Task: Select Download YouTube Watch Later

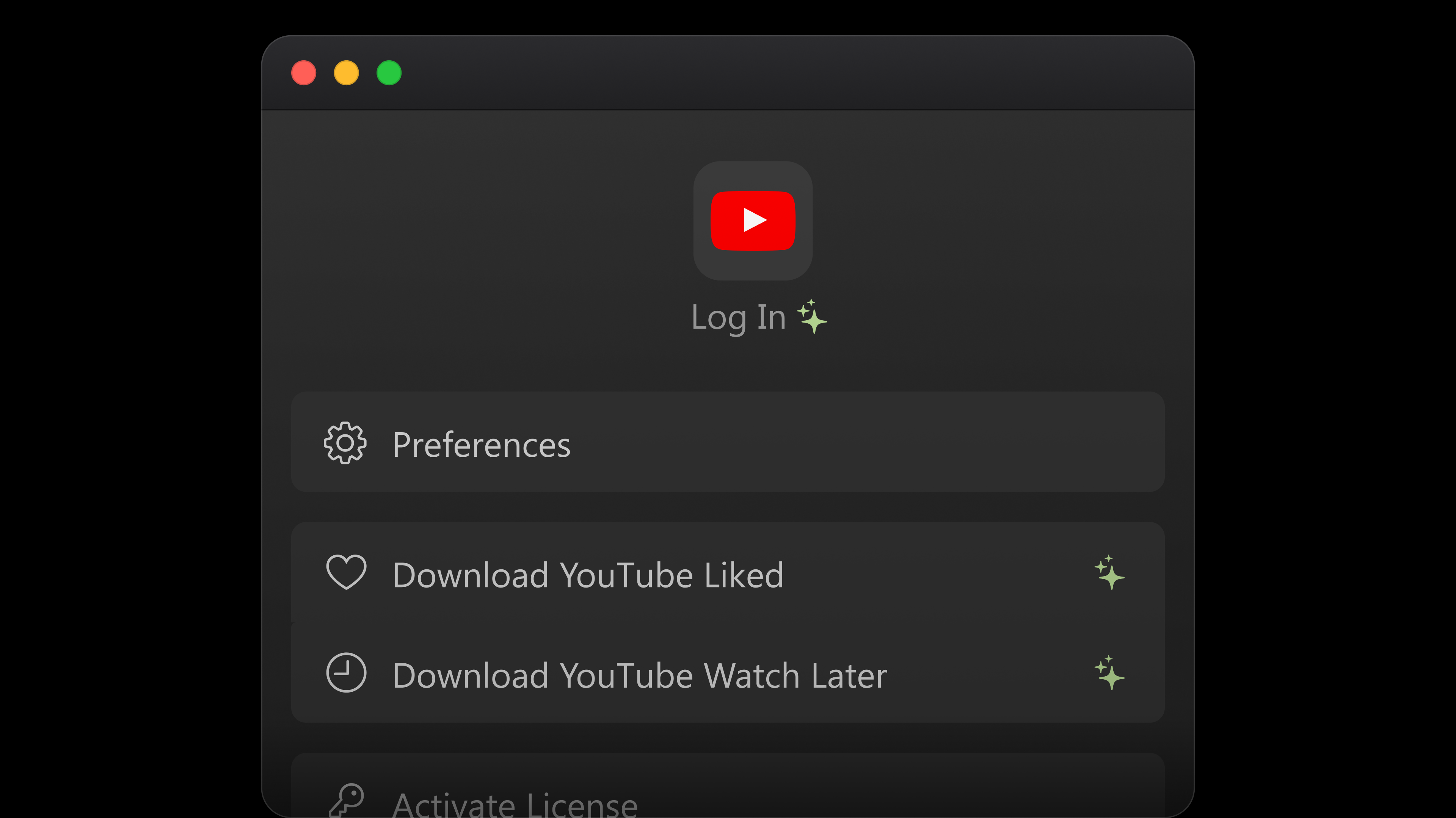Action: (x=728, y=673)
